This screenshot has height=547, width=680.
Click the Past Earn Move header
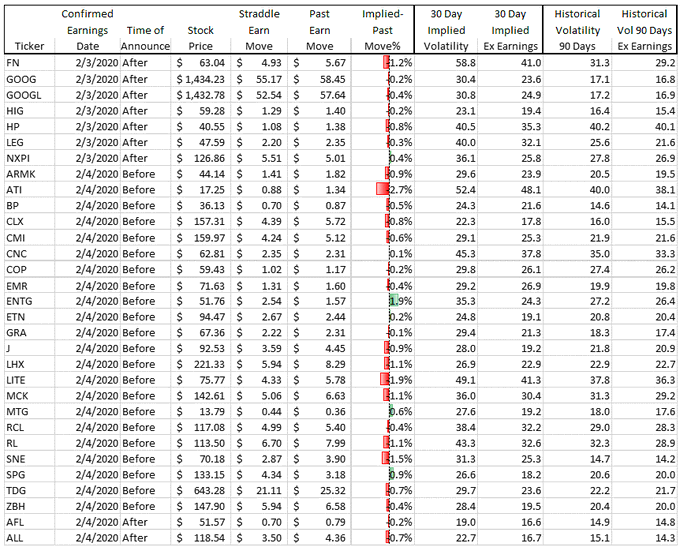coord(319,30)
